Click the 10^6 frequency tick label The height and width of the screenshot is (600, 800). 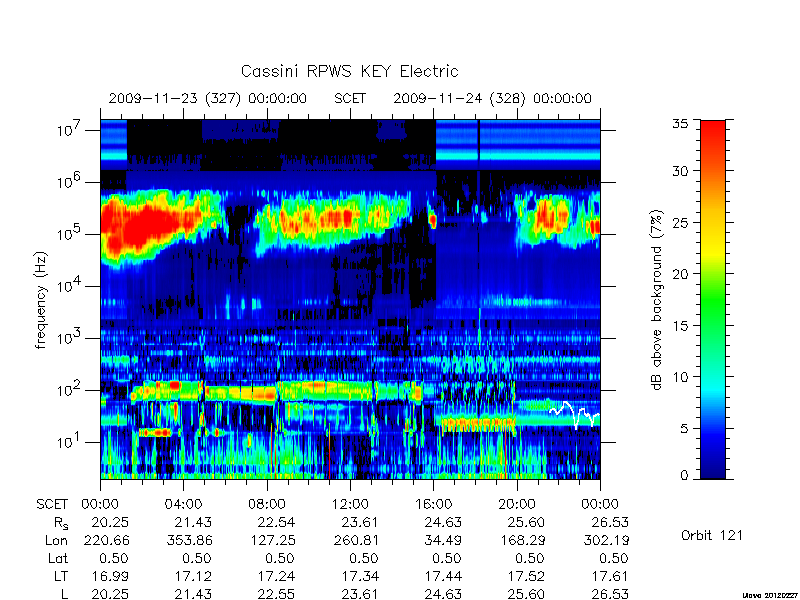70,181
